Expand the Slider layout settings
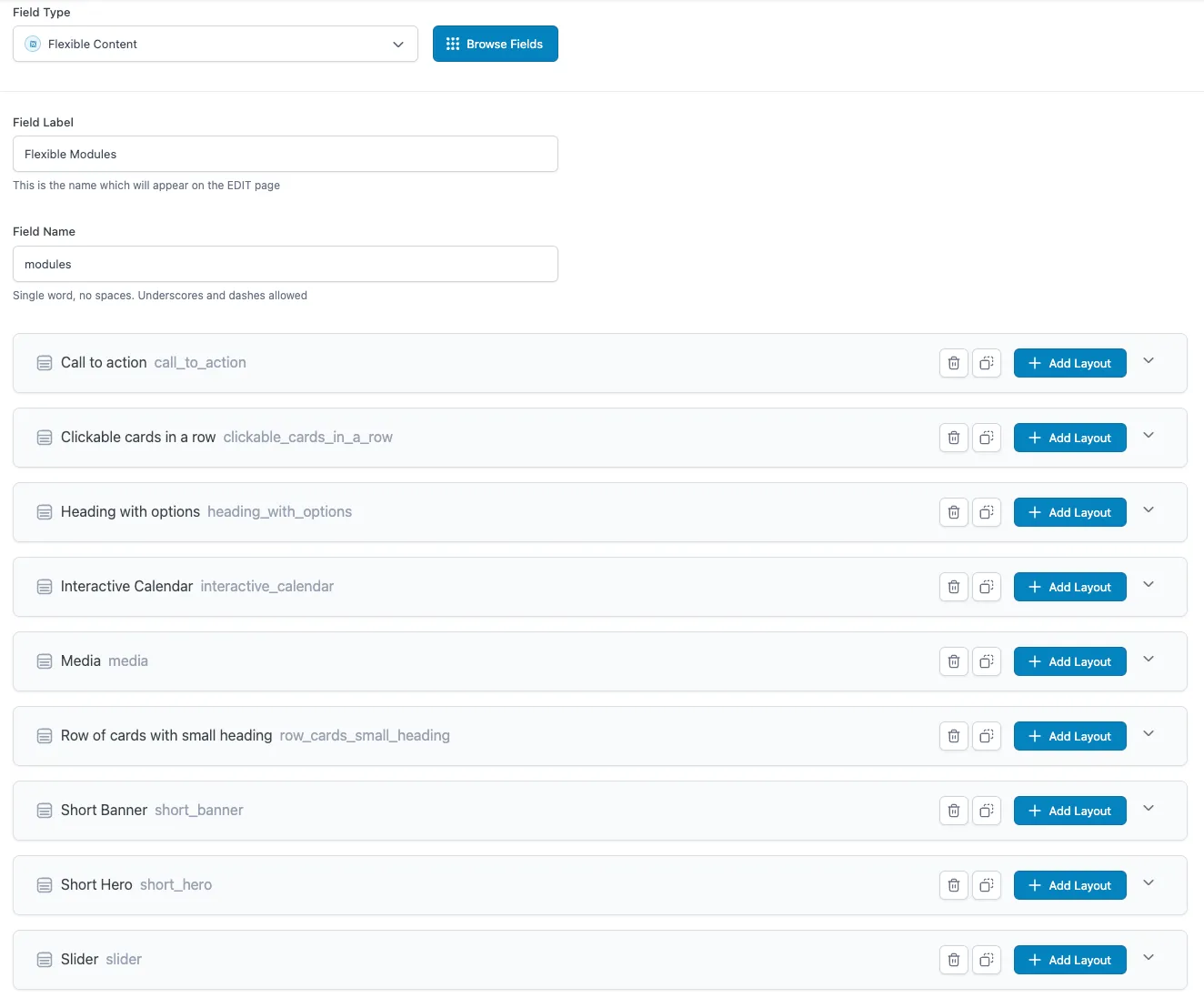This screenshot has width=1204, height=998. pos(1149,958)
